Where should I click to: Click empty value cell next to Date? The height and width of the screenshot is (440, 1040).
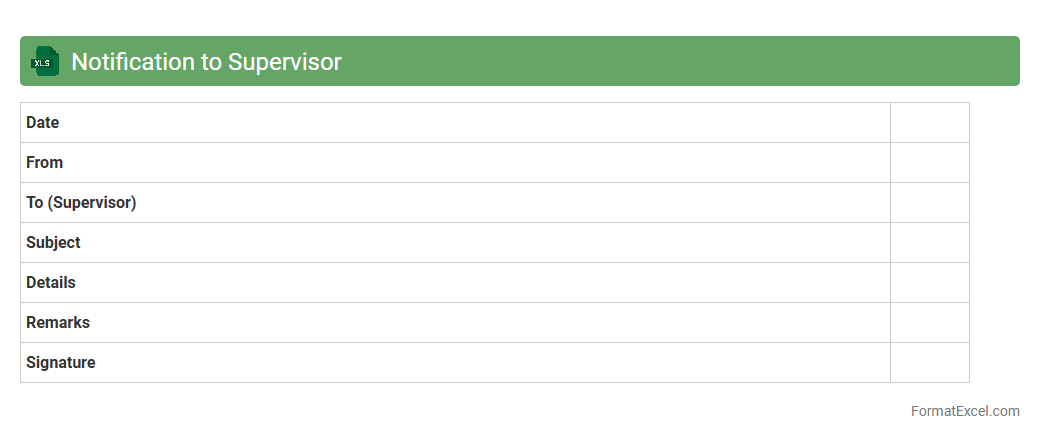point(929,123)
